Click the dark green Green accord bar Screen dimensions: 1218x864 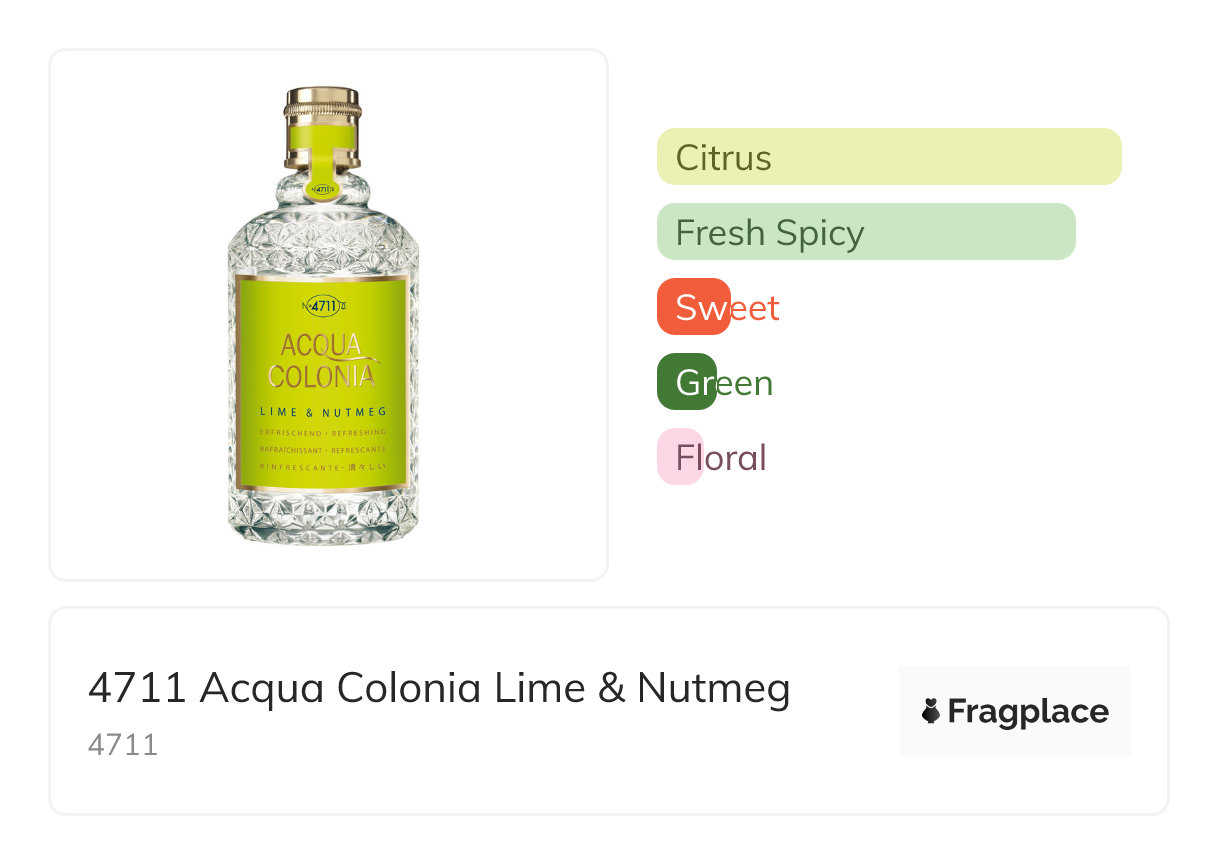(x=687, y=382)
